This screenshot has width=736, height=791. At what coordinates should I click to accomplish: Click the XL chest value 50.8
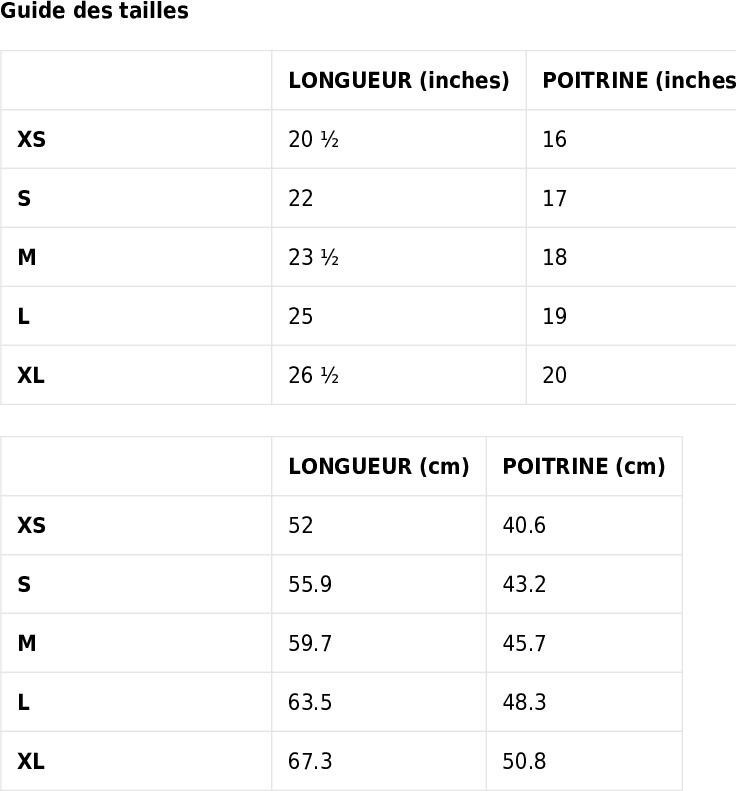click(x=524, y=761)
